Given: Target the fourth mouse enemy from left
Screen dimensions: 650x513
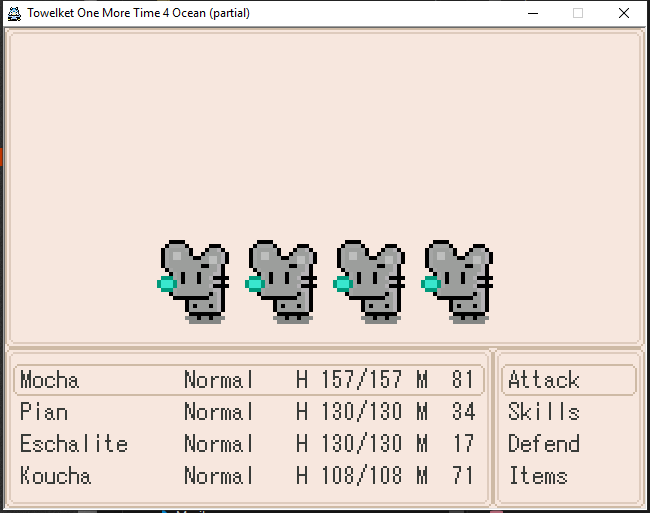Looking at the screenshot, I should 457,282.
